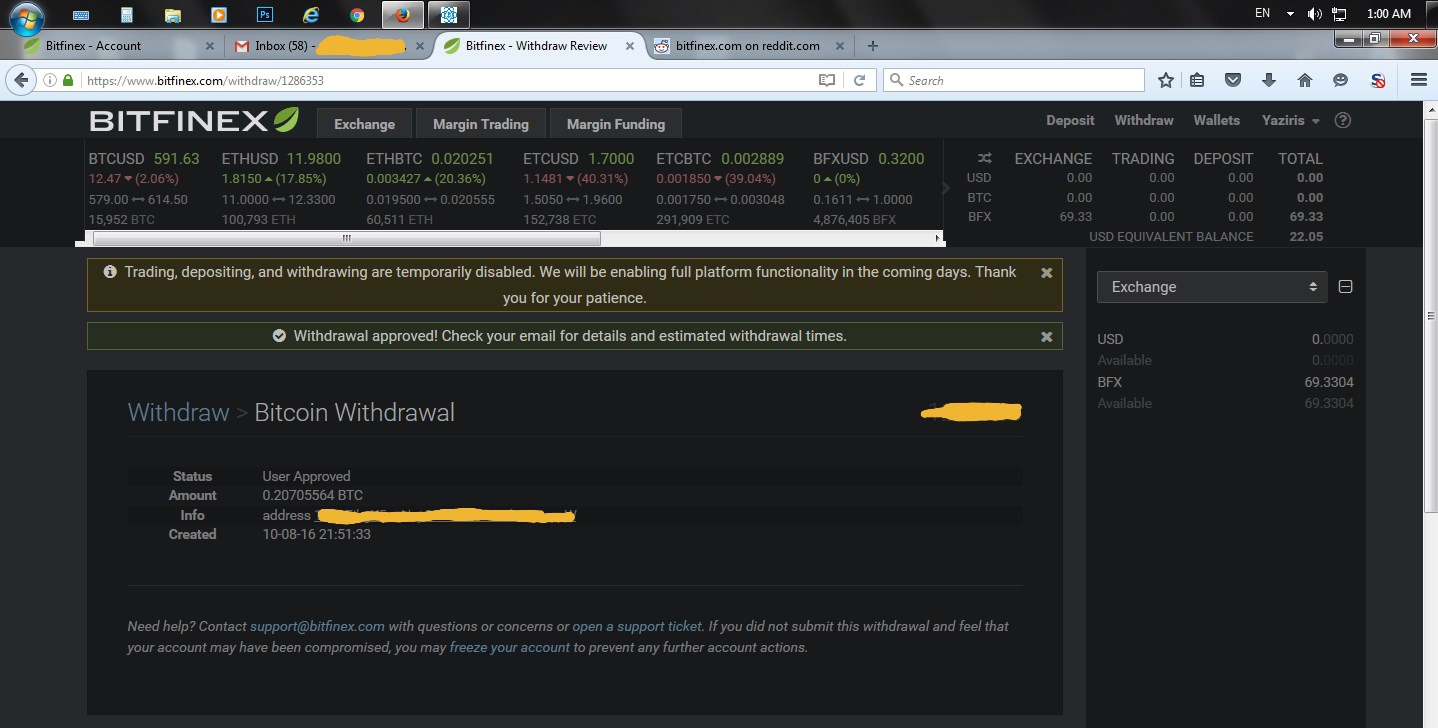
Task: Select the ETCUSD ticker
Action: [579, 188]
